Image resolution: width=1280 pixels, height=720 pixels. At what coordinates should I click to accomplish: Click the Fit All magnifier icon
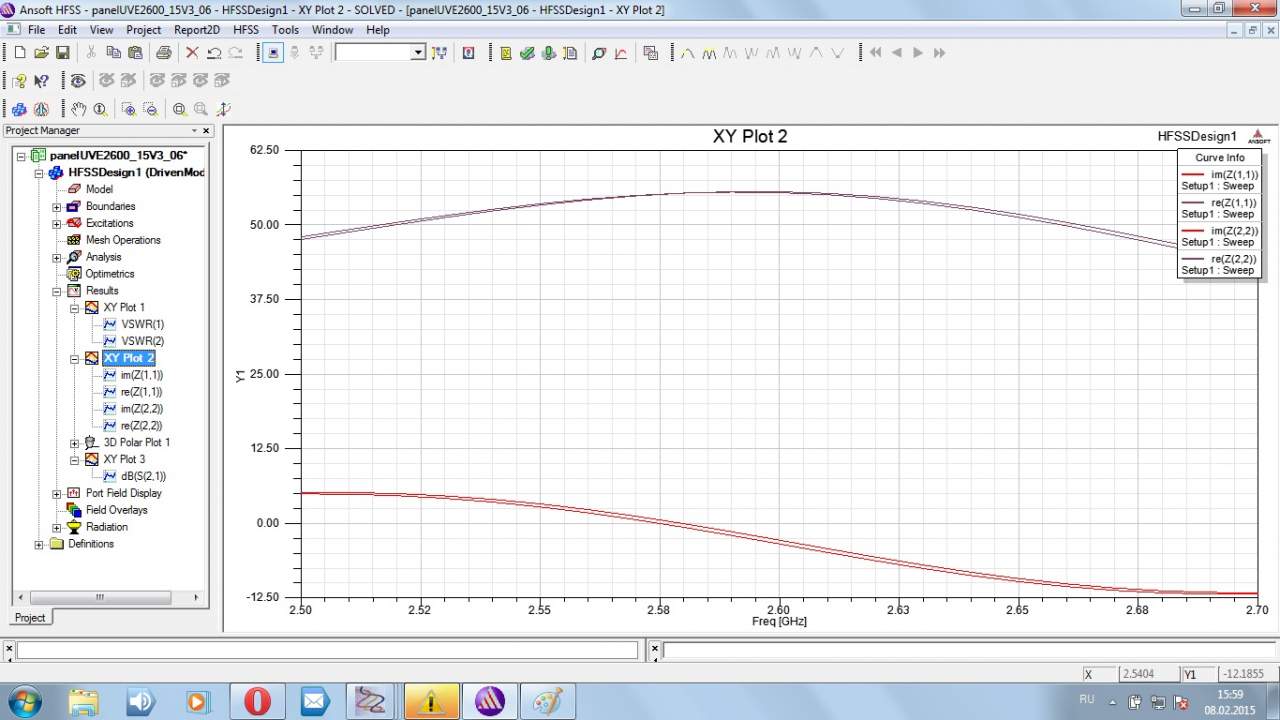click(179, 109)
